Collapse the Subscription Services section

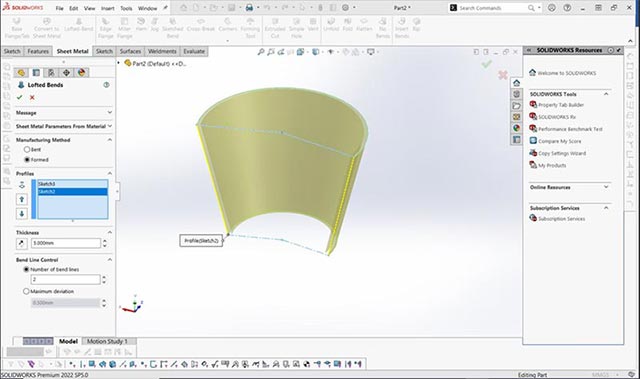(x=606, y=208)
